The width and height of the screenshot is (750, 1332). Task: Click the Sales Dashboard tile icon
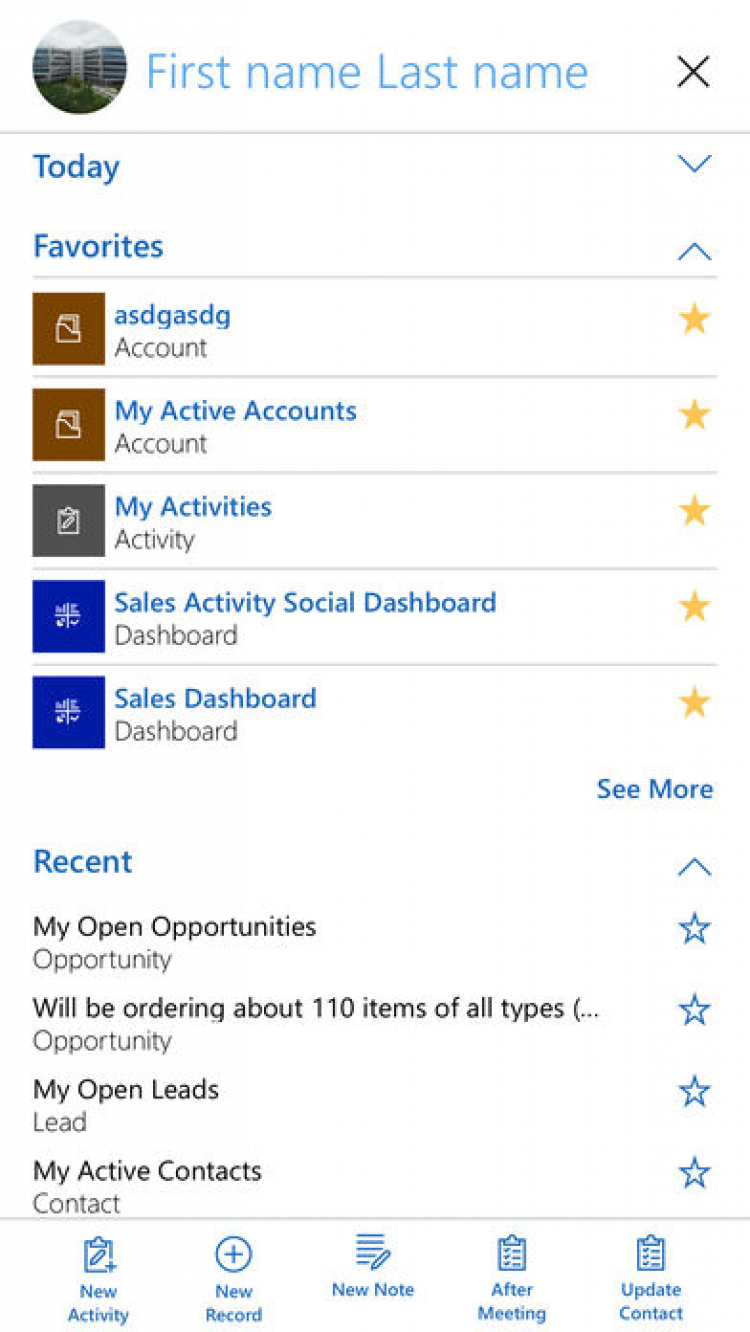(x=68, y=712)
